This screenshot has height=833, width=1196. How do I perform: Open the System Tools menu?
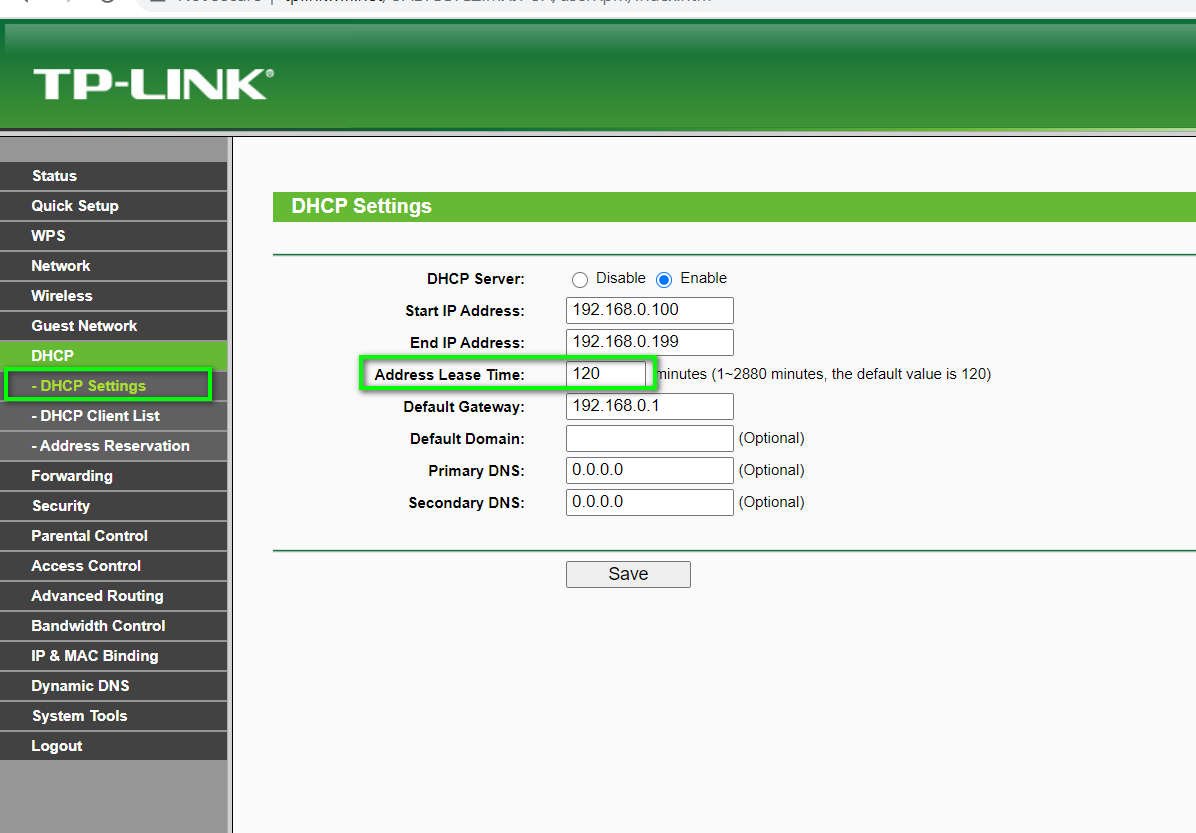click(79, 716)
